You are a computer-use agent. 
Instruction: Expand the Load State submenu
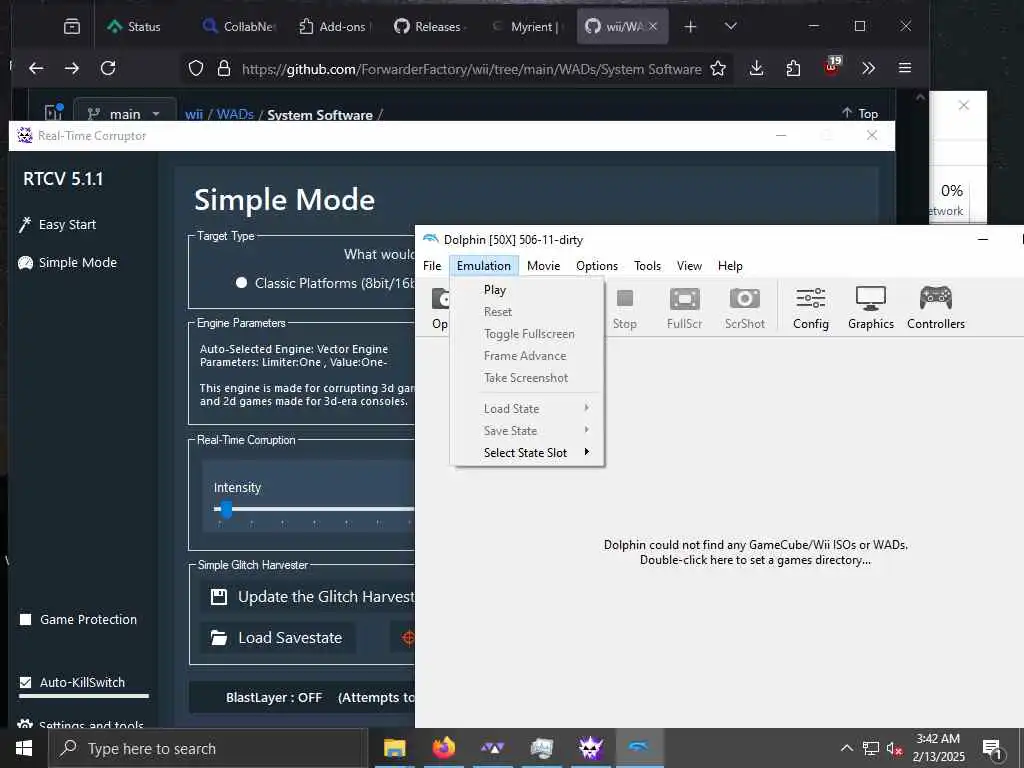coord(528,409)
